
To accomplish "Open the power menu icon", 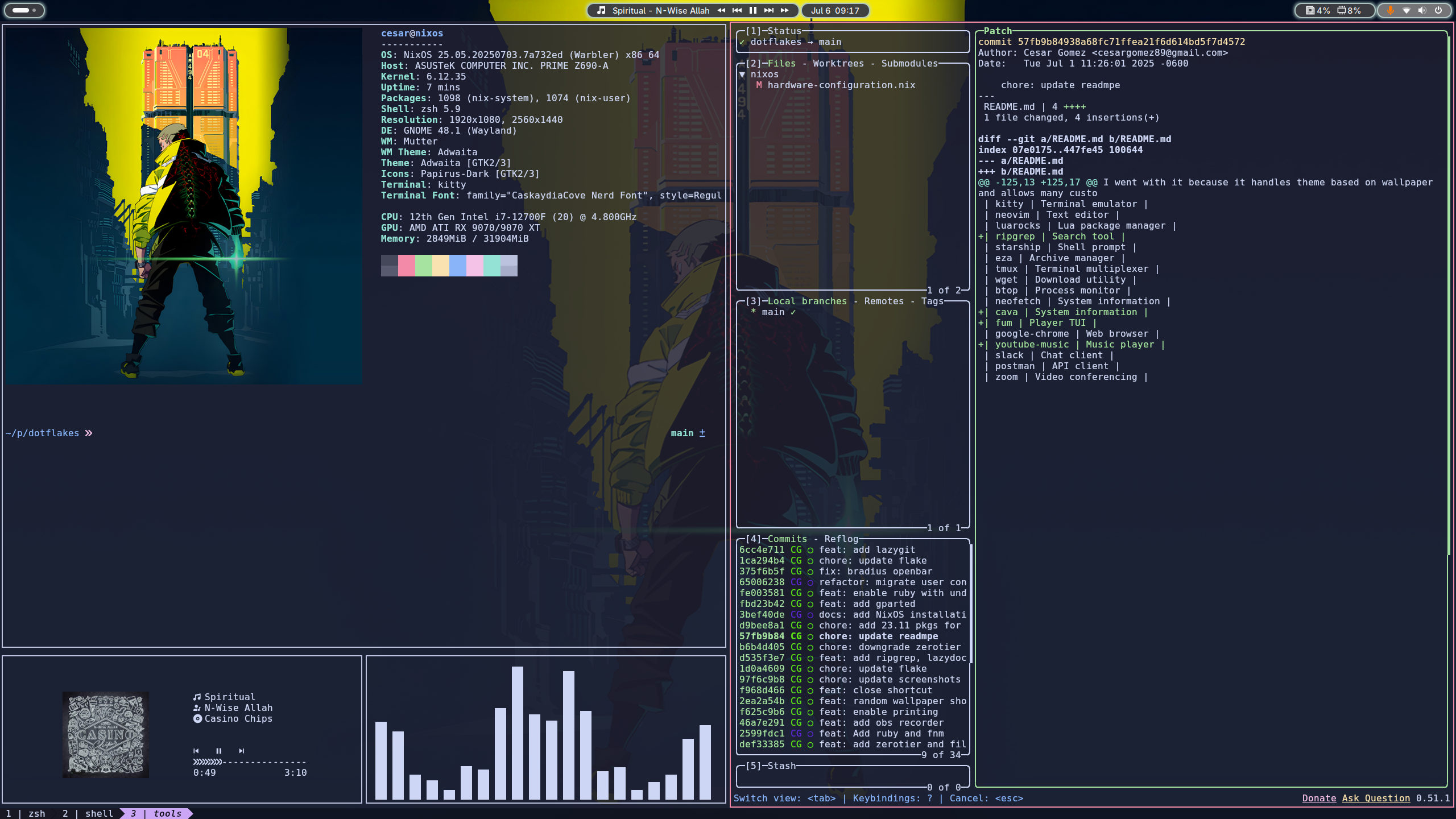I will [1438, 10].
